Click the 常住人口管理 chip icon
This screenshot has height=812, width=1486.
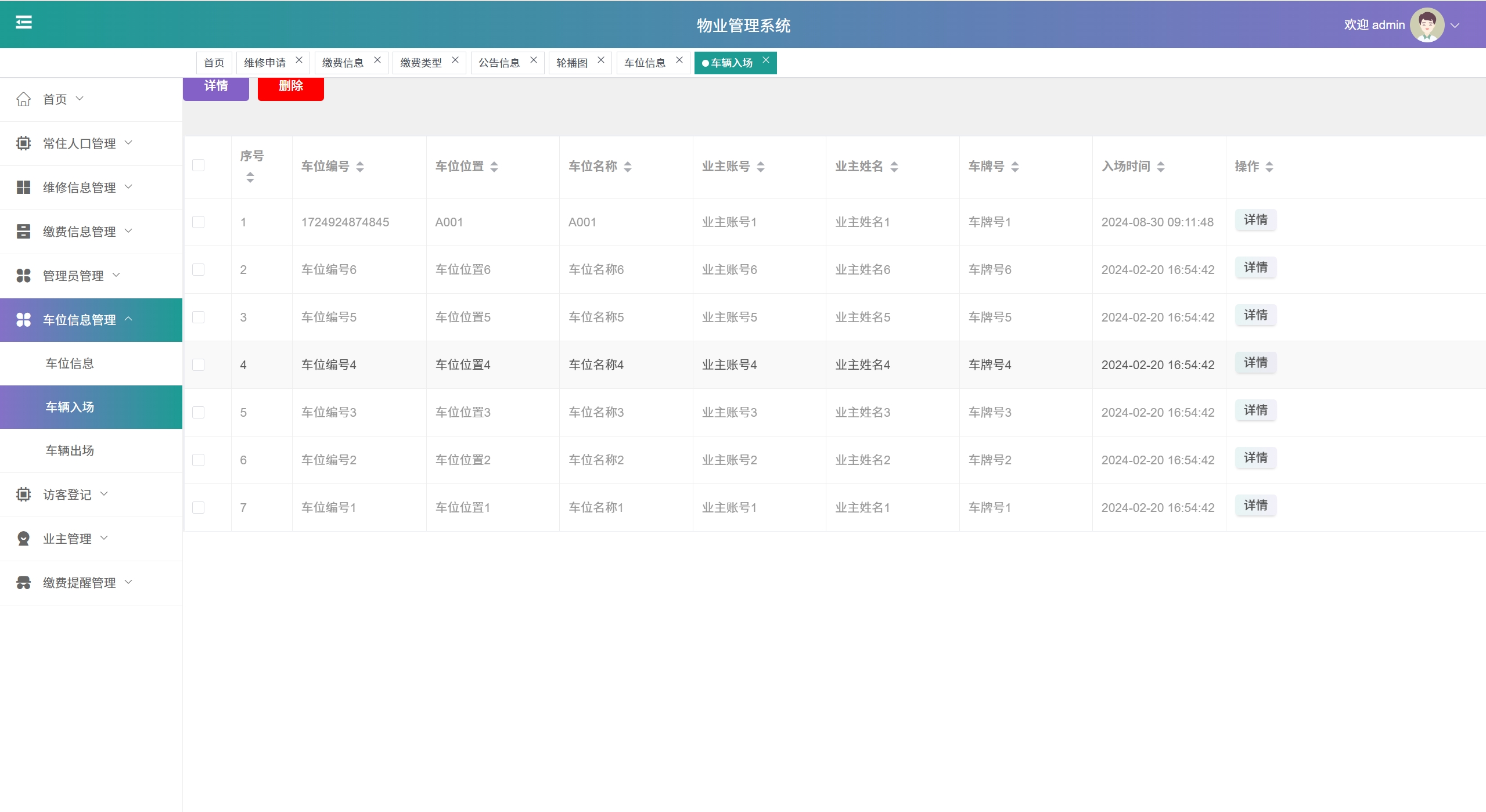pos(23,143)
